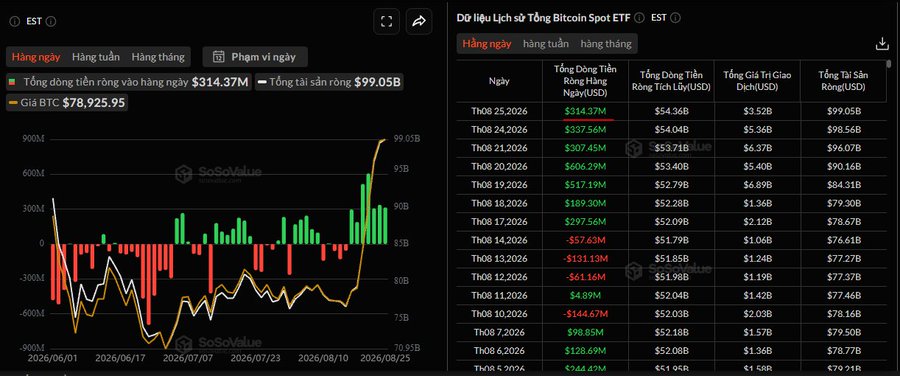Click Dữ liệu Lịch sử Tổng Bitcoin Spot ETF title

click(x=543, y=18)
